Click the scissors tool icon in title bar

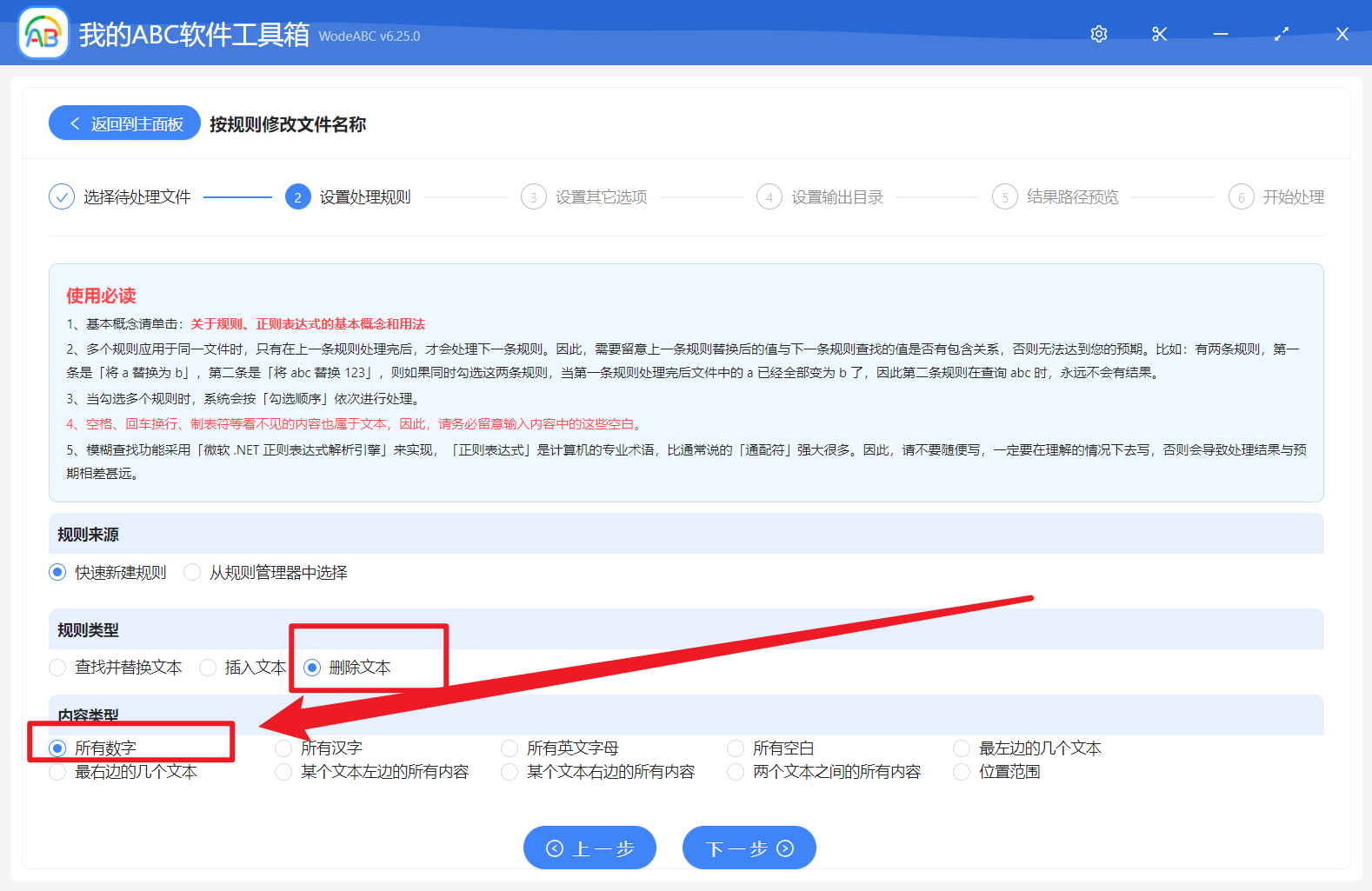coord(1160,34)
